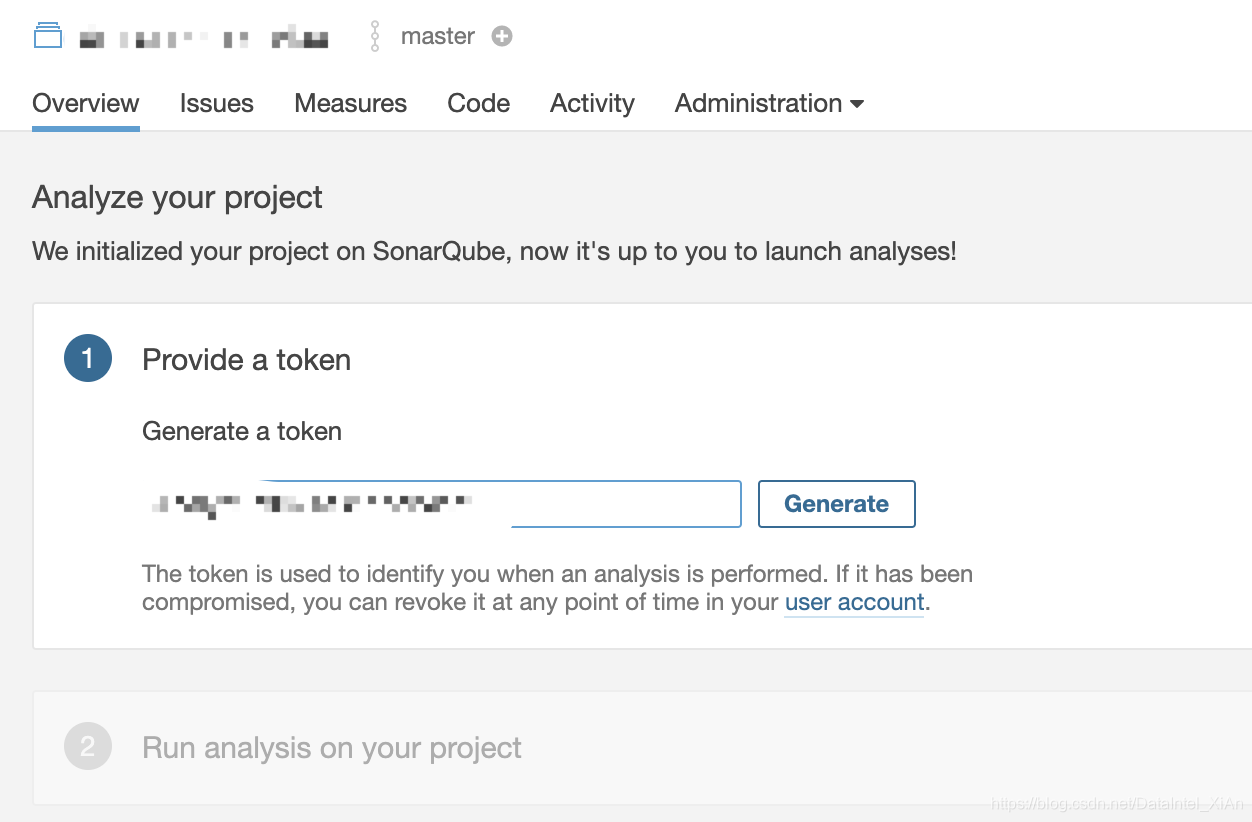Click the plus icon next to master
Image resolution: width=1252 pixels, height=822 pixels.
[502, 36]
